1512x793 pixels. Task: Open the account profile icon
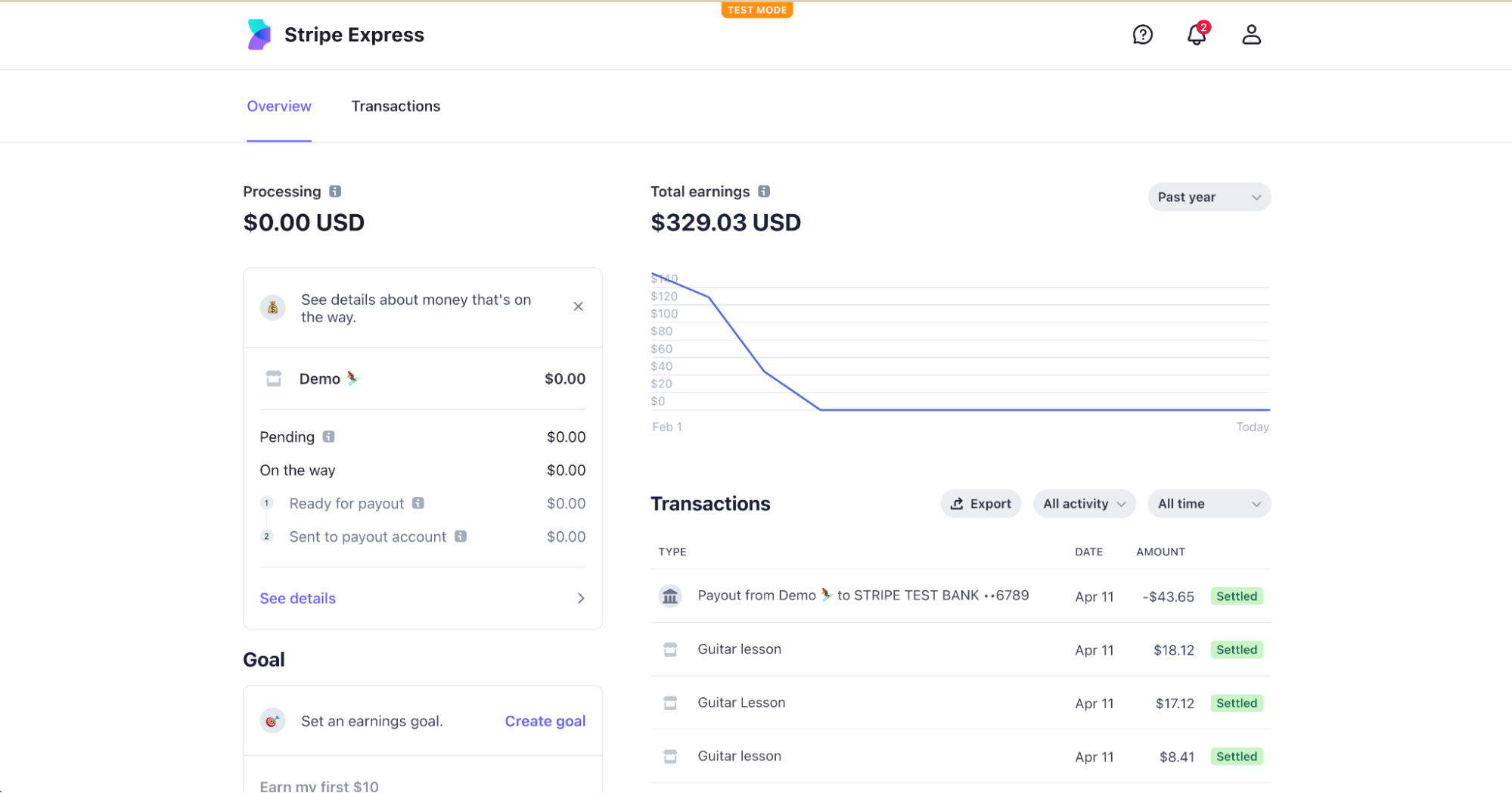tap(1252, 35)
